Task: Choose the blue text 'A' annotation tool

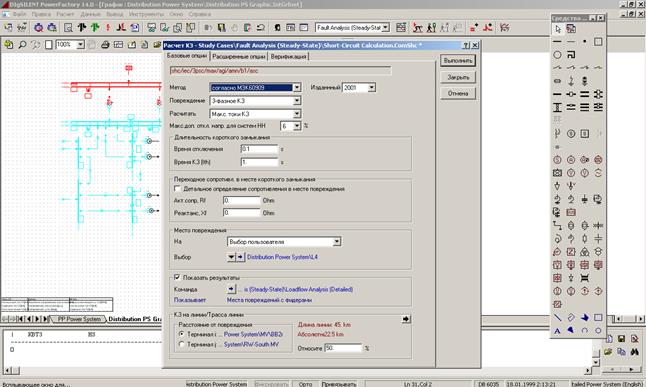Action: click(557, 331)
